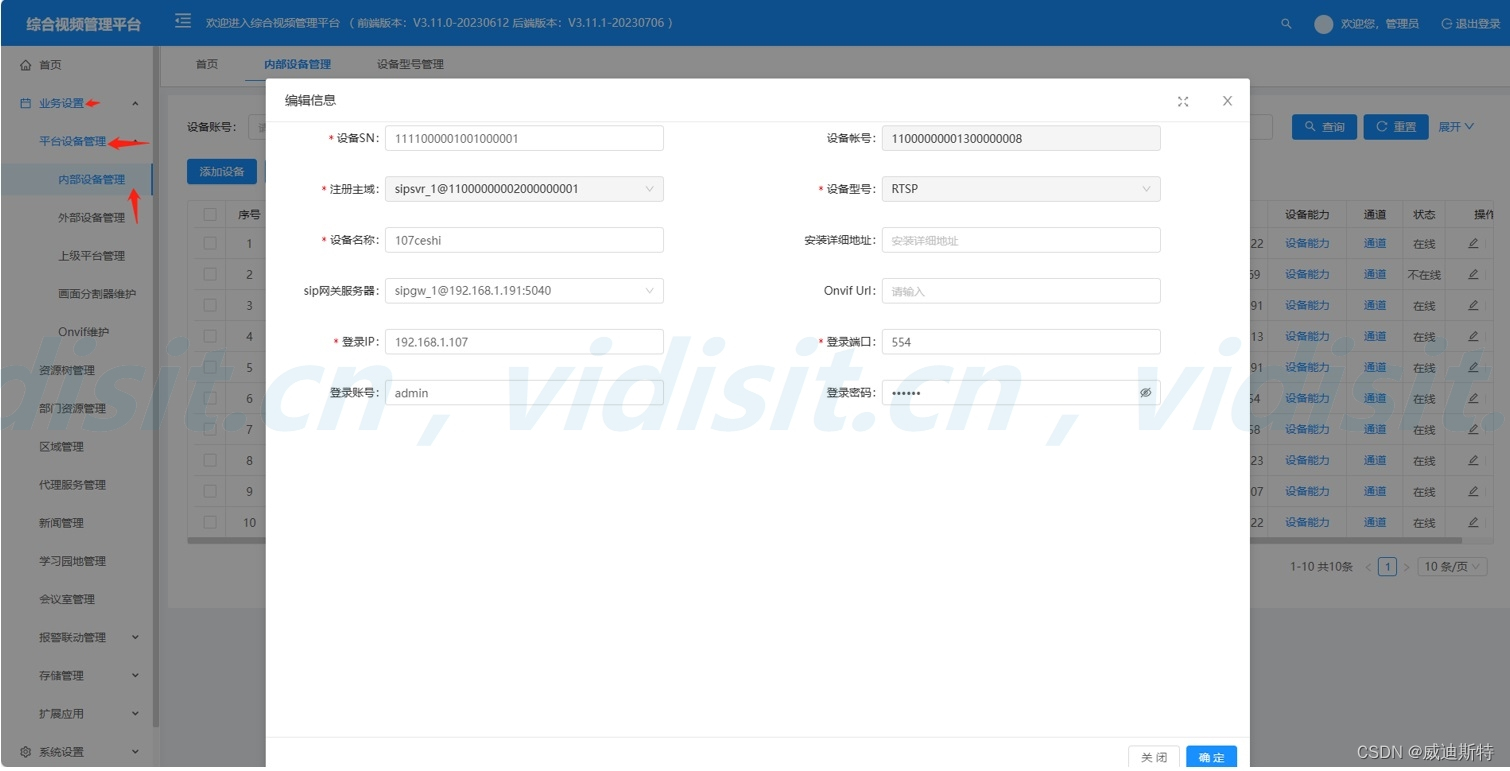This screenshot has height=771, width=1510.
Task: Click the administrator avatar icon
Action: click(x=1324, y=23)
